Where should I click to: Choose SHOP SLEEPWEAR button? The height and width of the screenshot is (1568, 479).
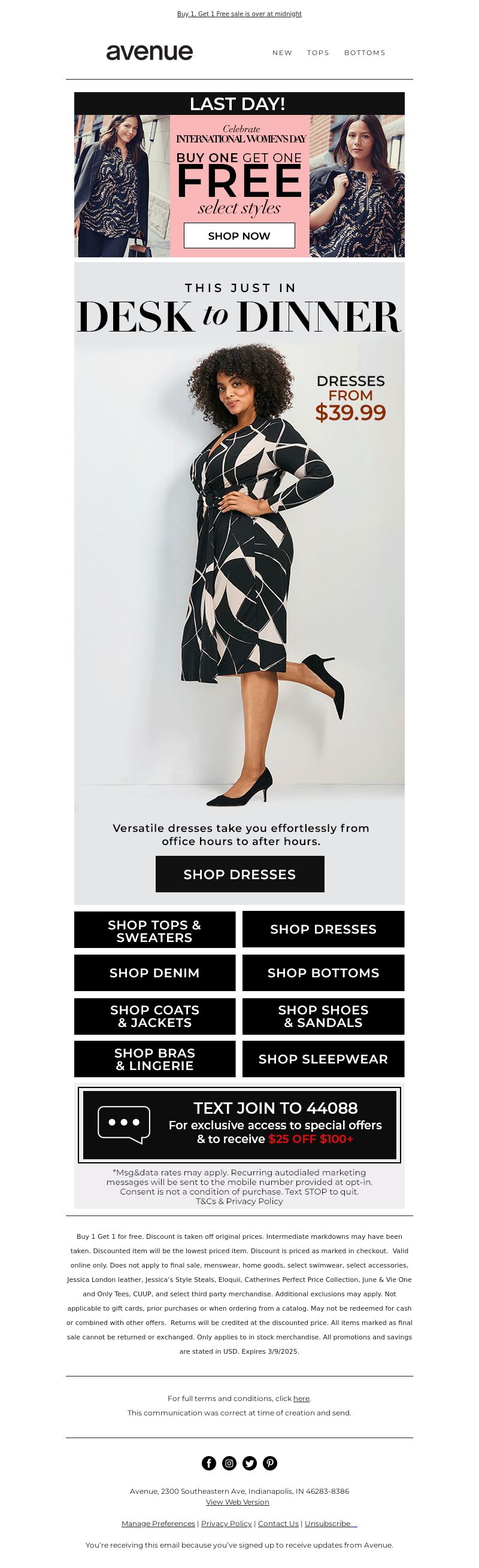coord(323,1059)
